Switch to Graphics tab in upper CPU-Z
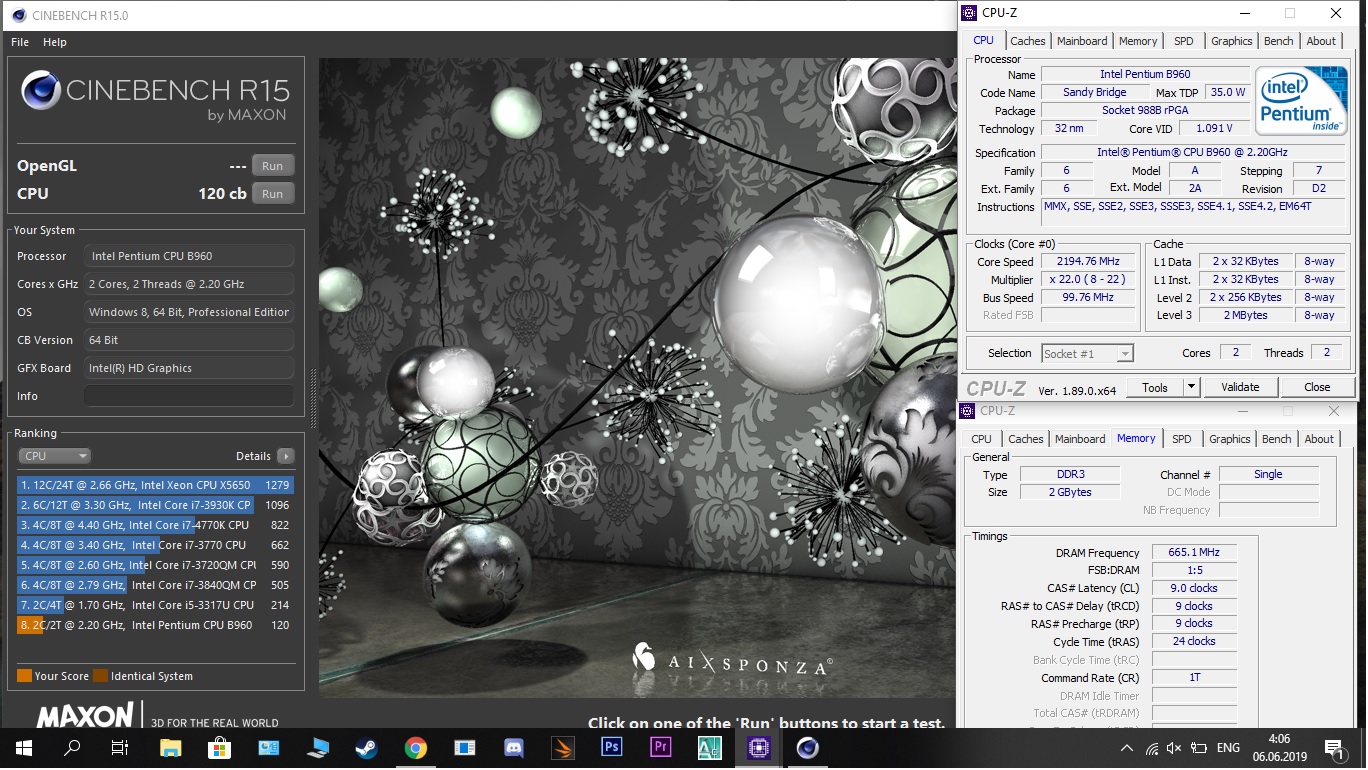Image resolution: width=1368 pixels, height=770 pixels. tap(1231, 41)
